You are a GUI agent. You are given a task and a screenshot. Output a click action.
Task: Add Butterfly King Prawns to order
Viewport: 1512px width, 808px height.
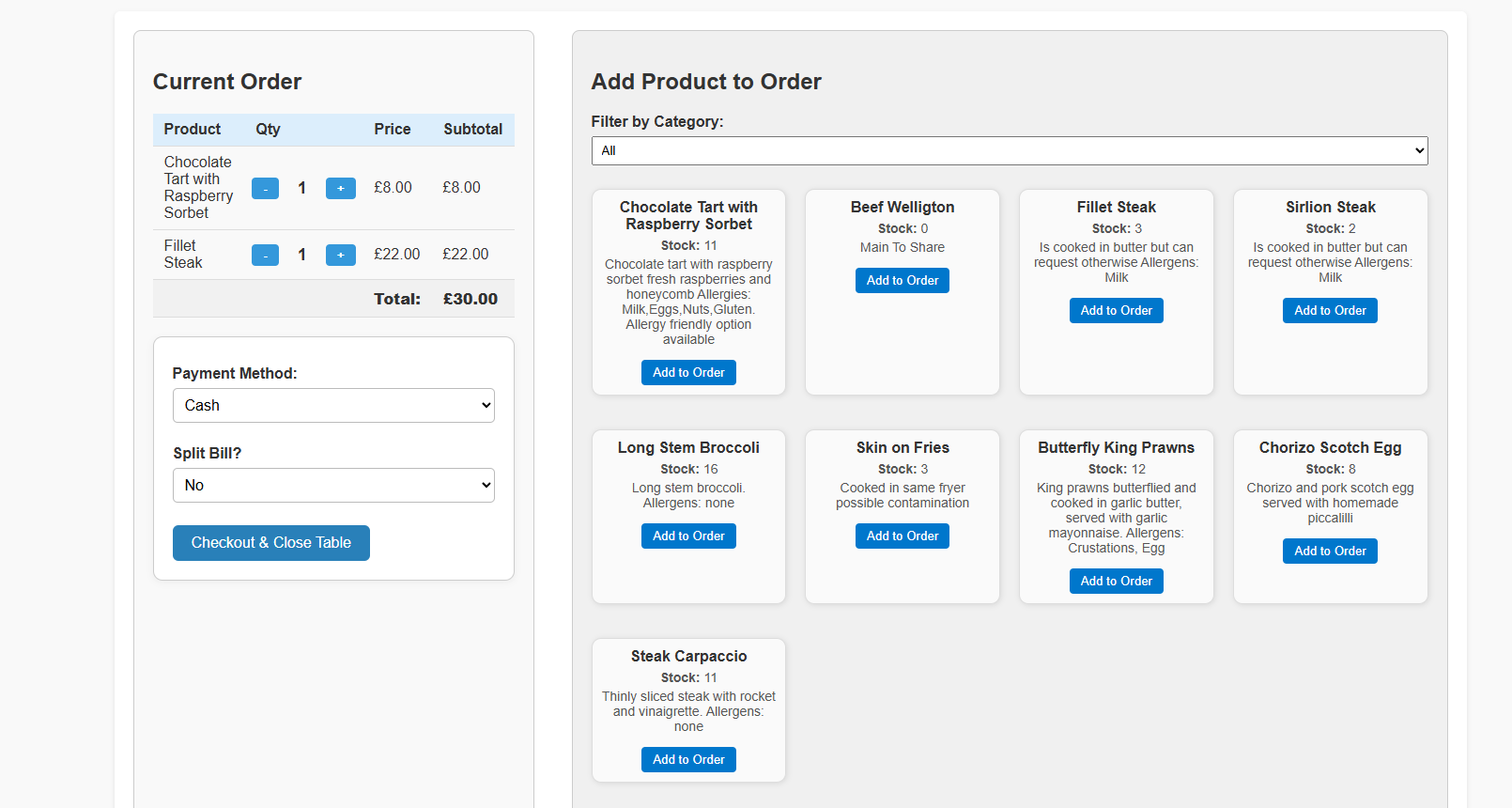[x=1116, y=582]
